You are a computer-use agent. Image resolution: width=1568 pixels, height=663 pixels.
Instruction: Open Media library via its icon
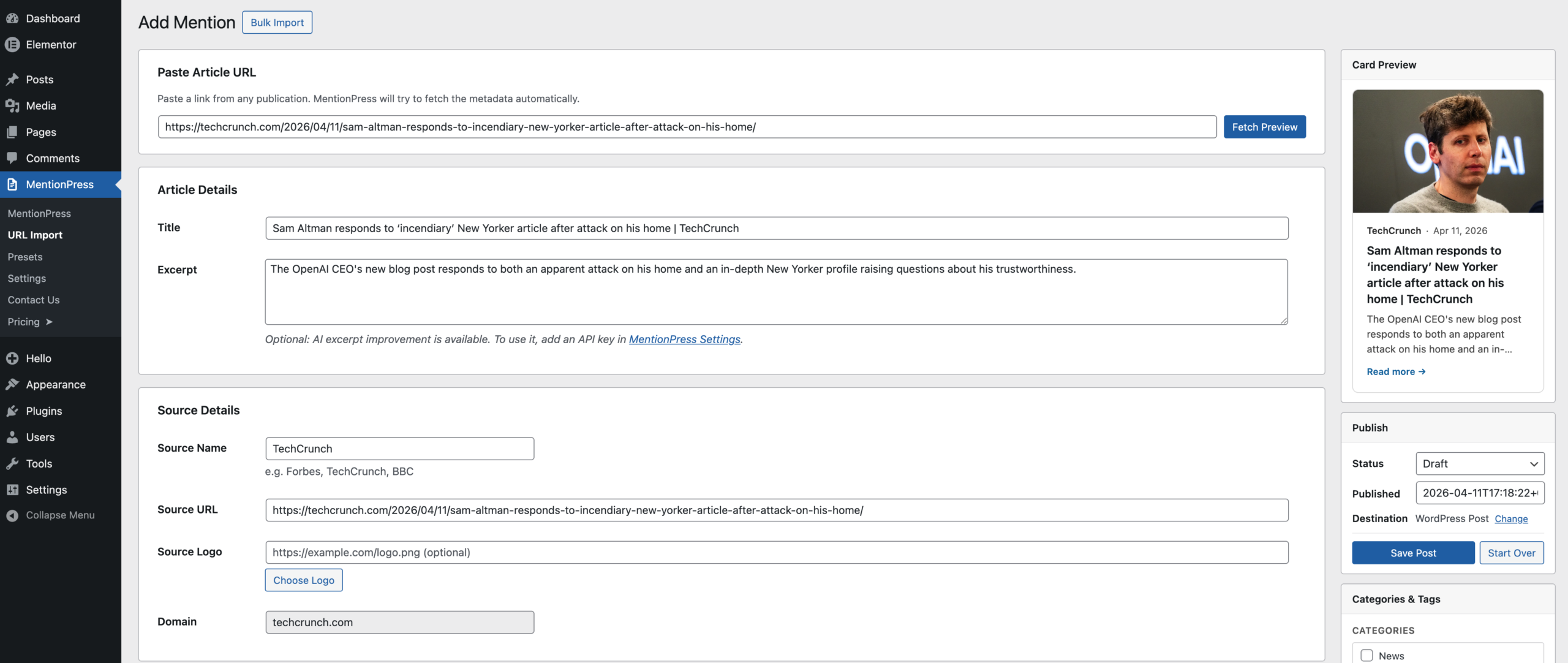13,105
